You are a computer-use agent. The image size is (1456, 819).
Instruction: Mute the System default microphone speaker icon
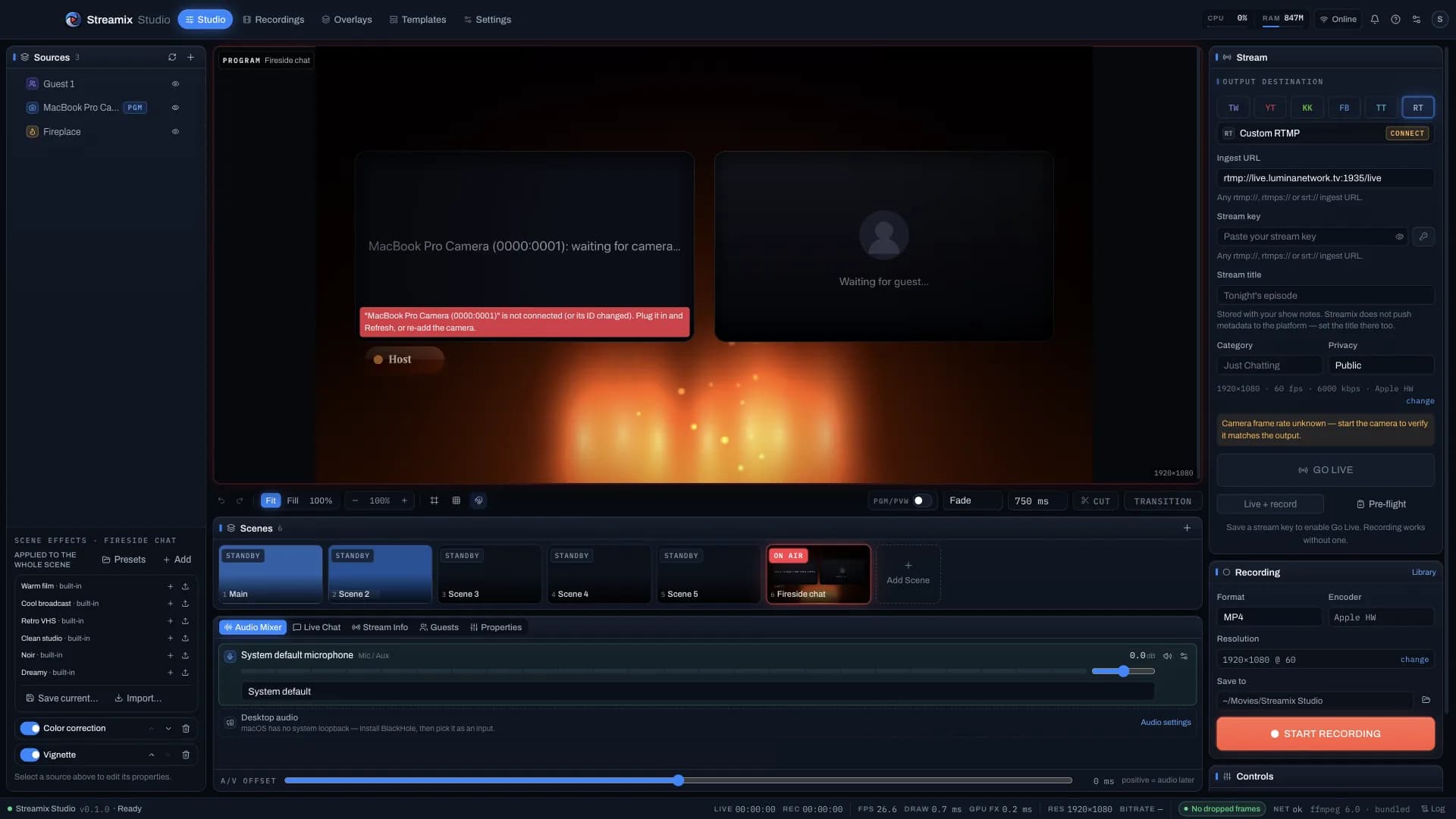coord(1168,657)
